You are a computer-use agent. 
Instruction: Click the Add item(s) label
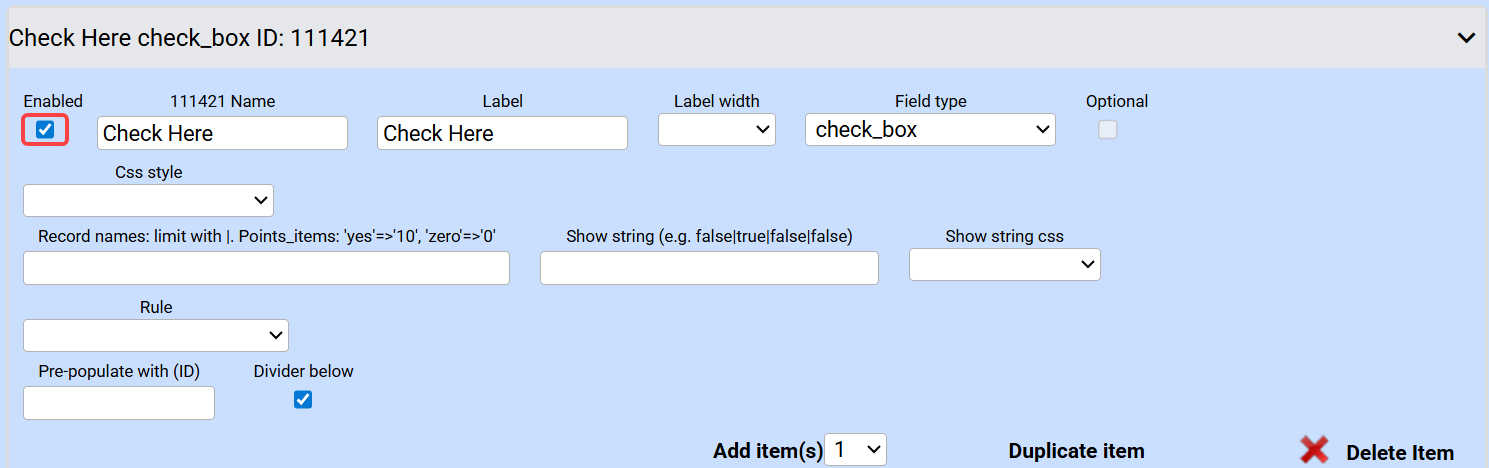click(x=767, y=451)
